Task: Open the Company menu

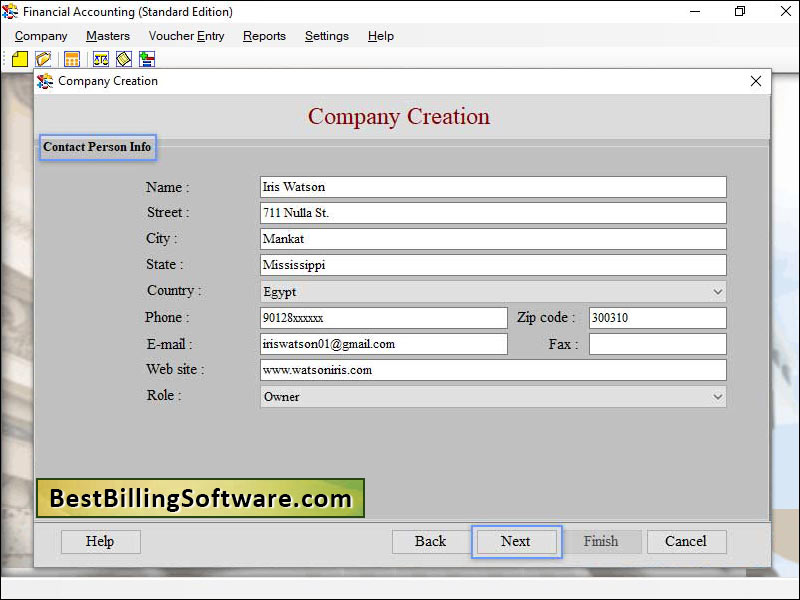Action: (40, 36)
